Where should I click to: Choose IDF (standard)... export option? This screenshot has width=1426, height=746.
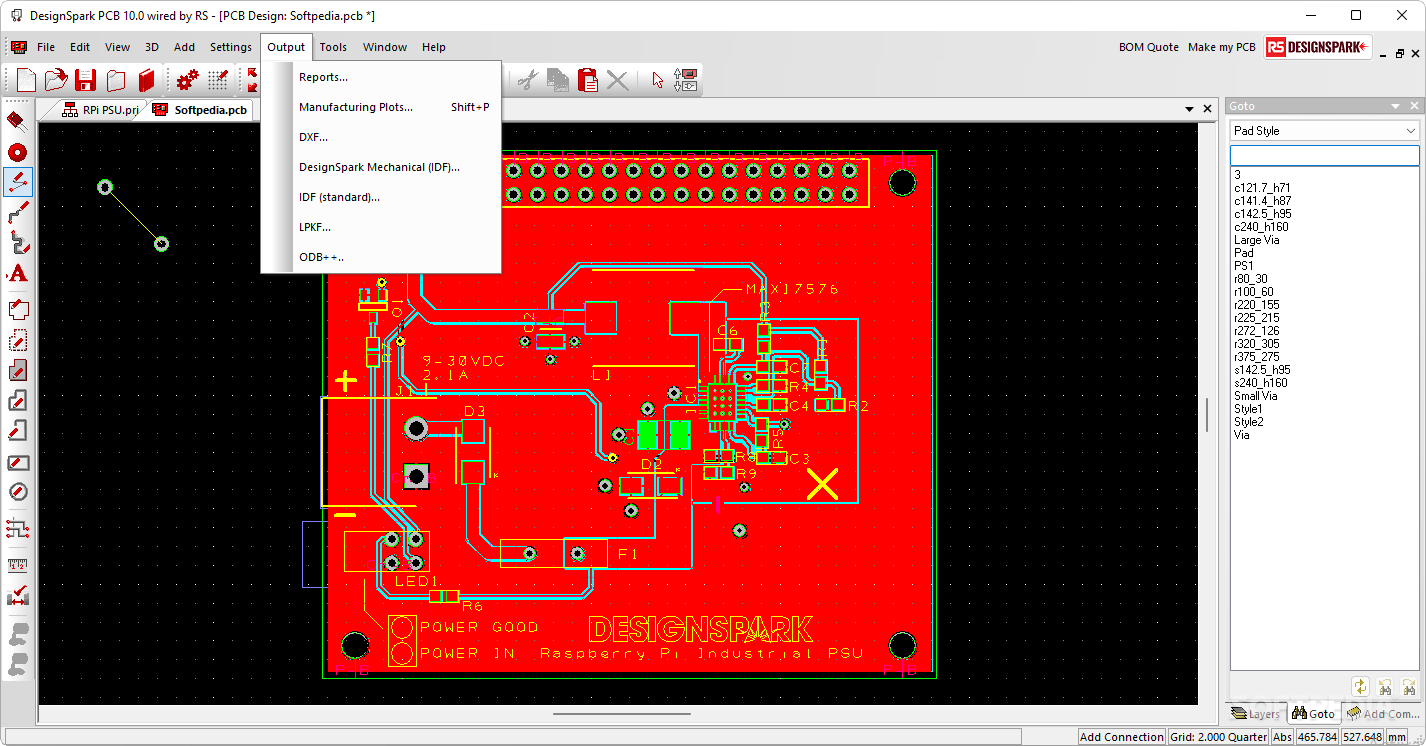click(x=381, y=197)
